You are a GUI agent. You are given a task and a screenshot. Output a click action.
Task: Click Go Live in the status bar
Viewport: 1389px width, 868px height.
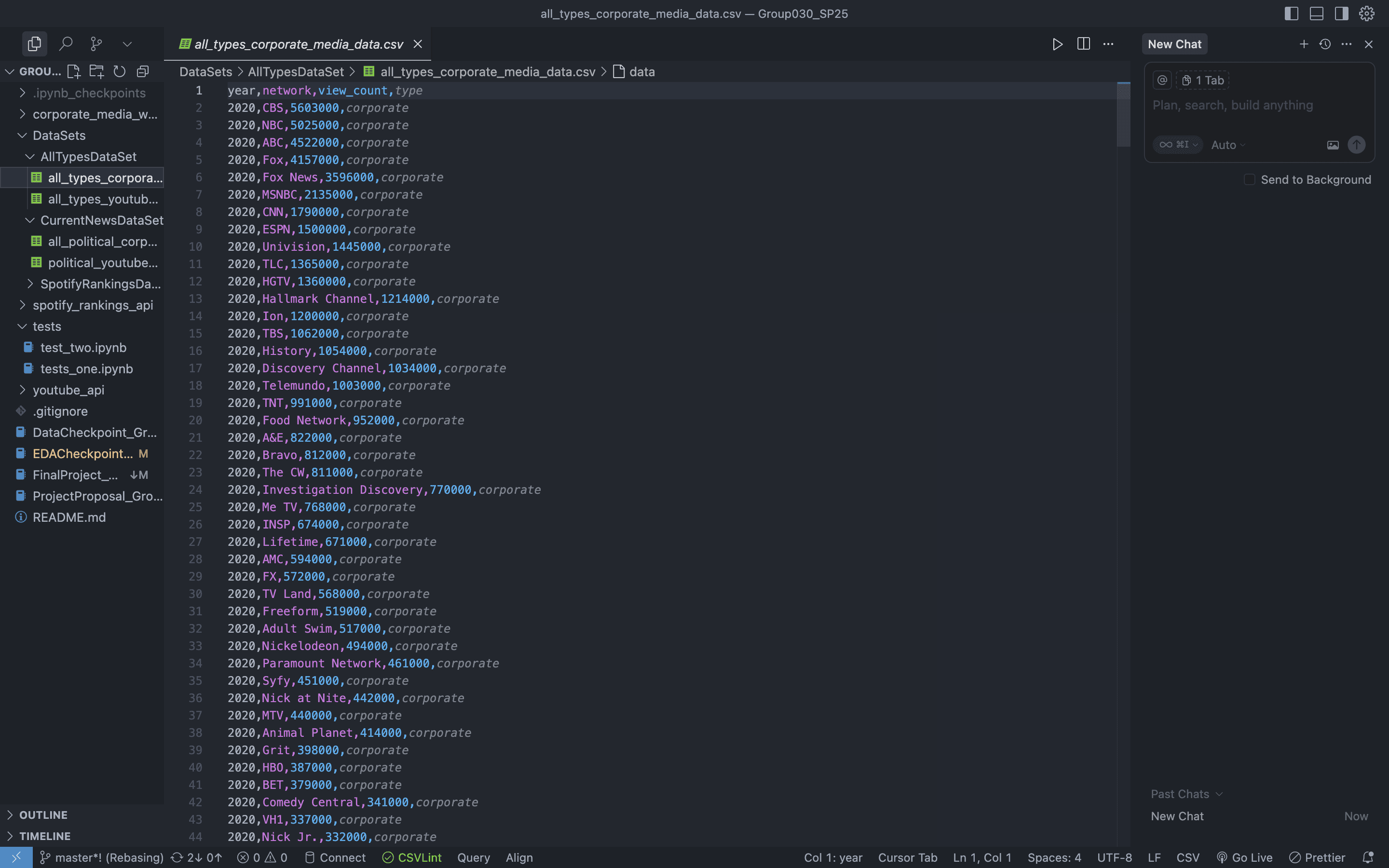click(x=1244, y=858)
